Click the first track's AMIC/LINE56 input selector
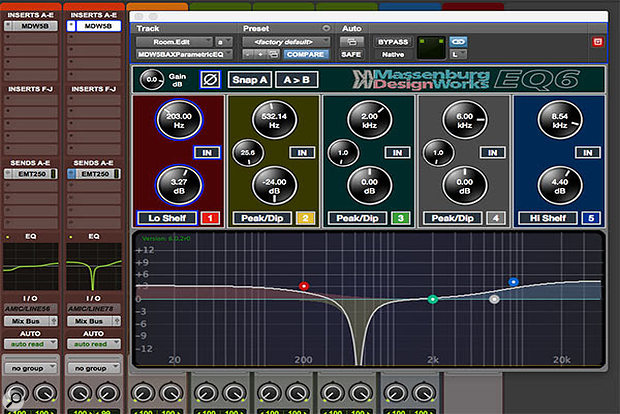The width and height of the screenshot is (620, 414). (x=30, y=309)
